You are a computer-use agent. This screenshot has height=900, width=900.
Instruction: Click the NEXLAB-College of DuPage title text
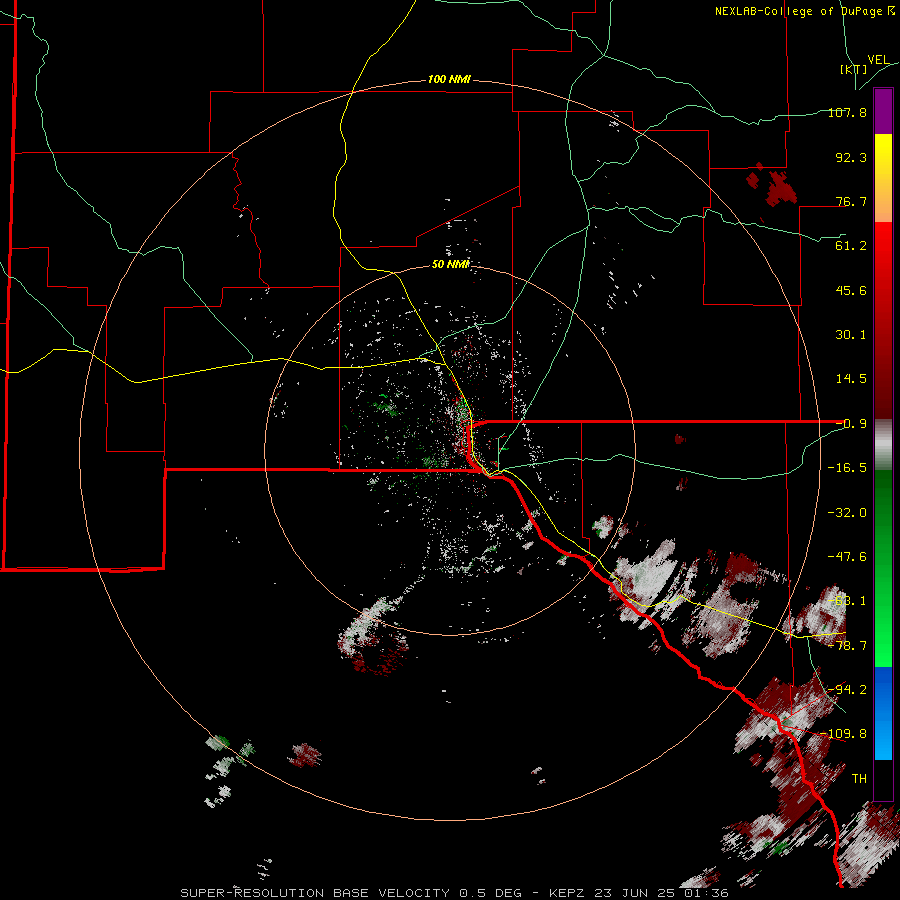798,11
